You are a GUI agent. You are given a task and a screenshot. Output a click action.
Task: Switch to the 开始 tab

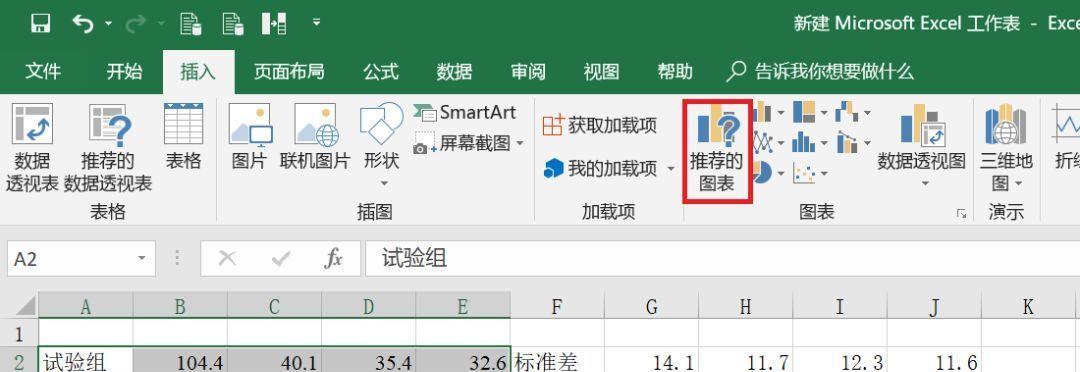pyautogui.click(x=125, y=72)
